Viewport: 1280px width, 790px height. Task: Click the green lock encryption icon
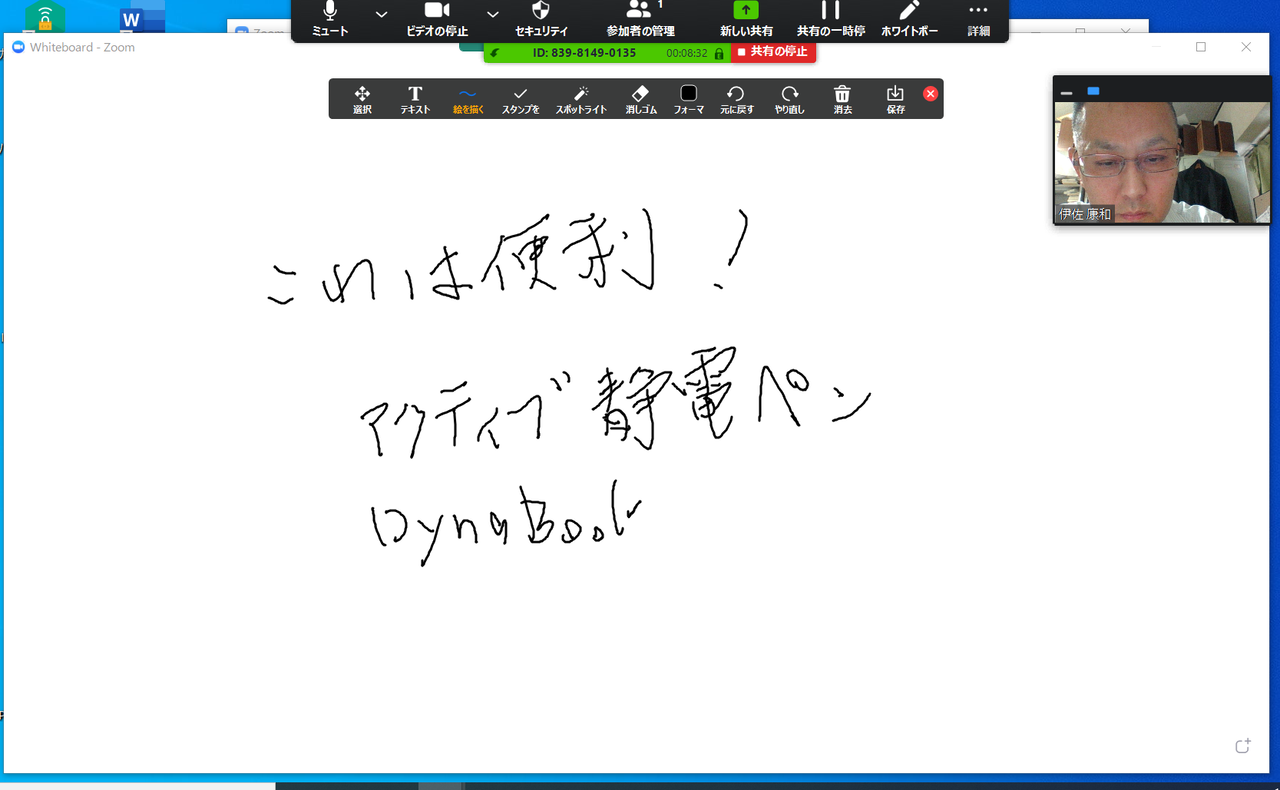[719, 53]
